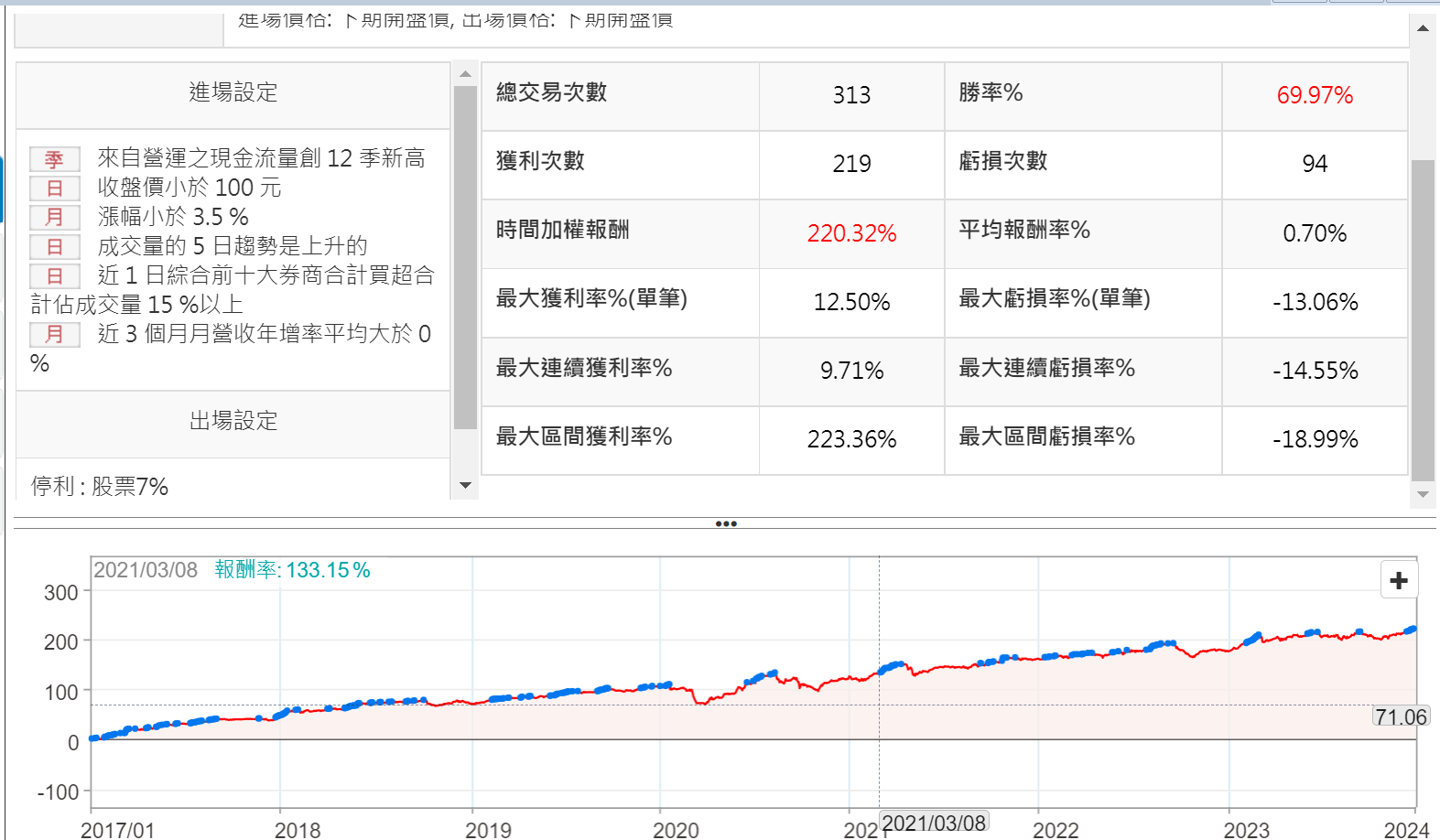Viewport: 1440px width, 840px height.
Task: Select the 進場設定 section header
Action: click(x=233, y=92)
